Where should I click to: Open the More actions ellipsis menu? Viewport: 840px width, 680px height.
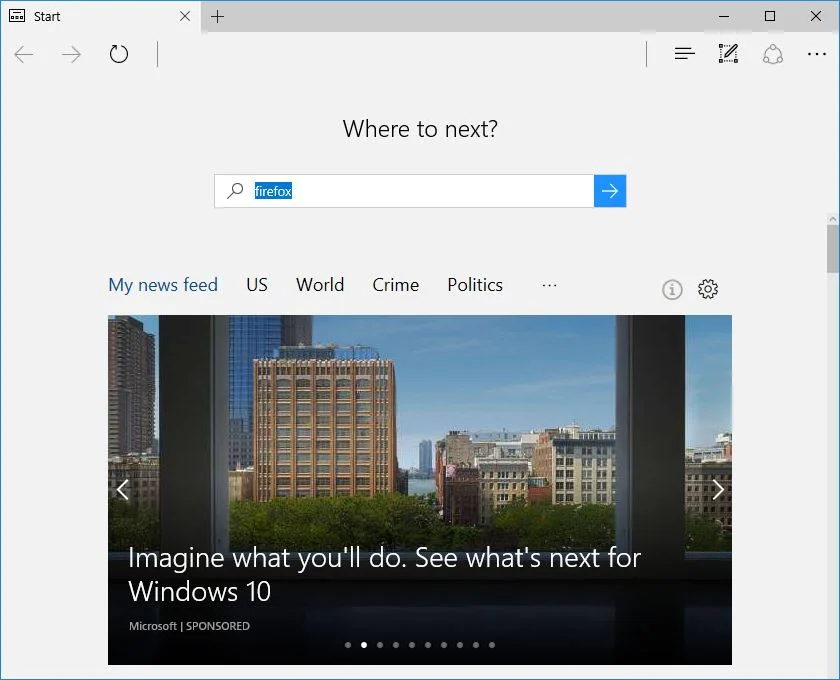(x=816, y=54)
